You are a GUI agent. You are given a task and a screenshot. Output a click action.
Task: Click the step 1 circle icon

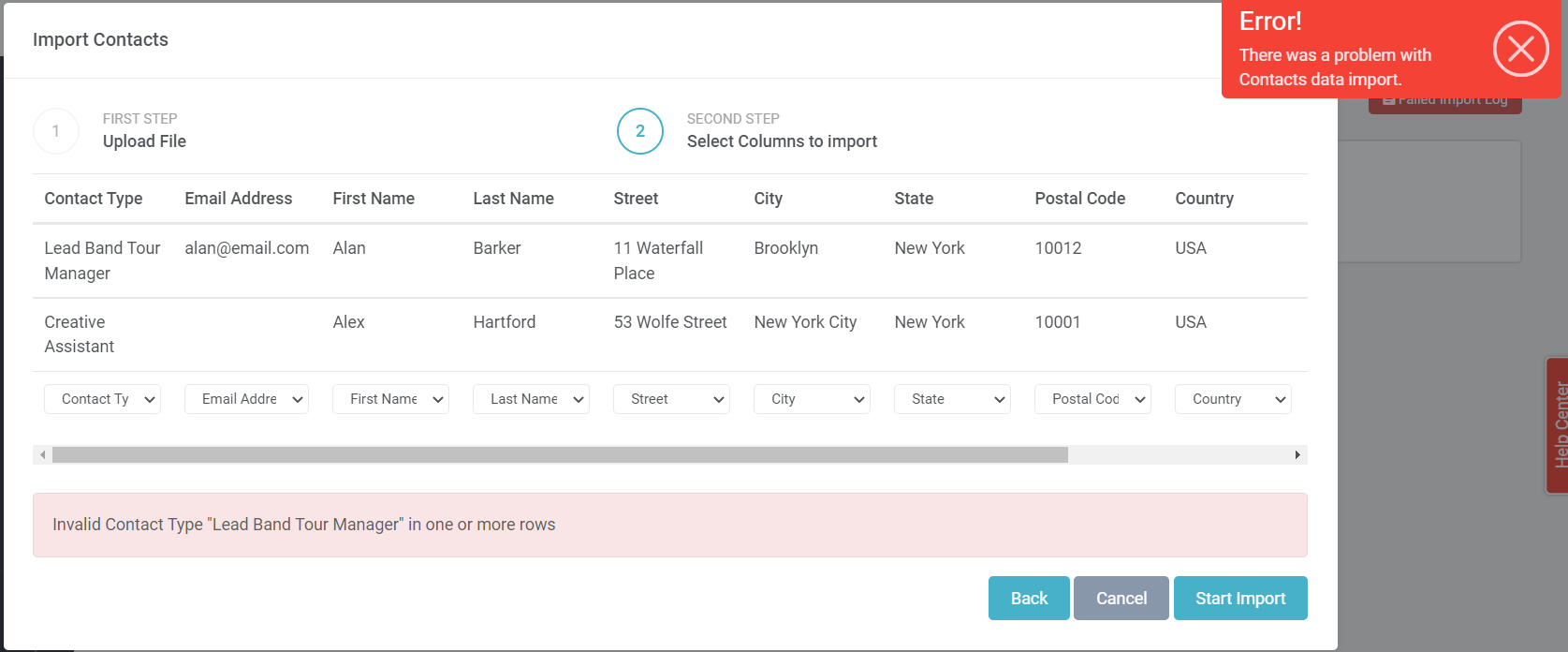click(56, 131)
